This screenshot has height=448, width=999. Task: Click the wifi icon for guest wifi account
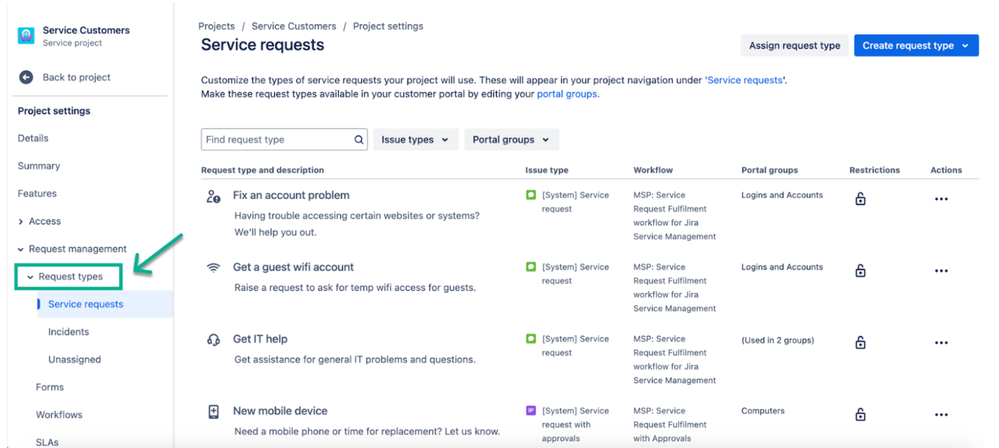pos(213,268)
